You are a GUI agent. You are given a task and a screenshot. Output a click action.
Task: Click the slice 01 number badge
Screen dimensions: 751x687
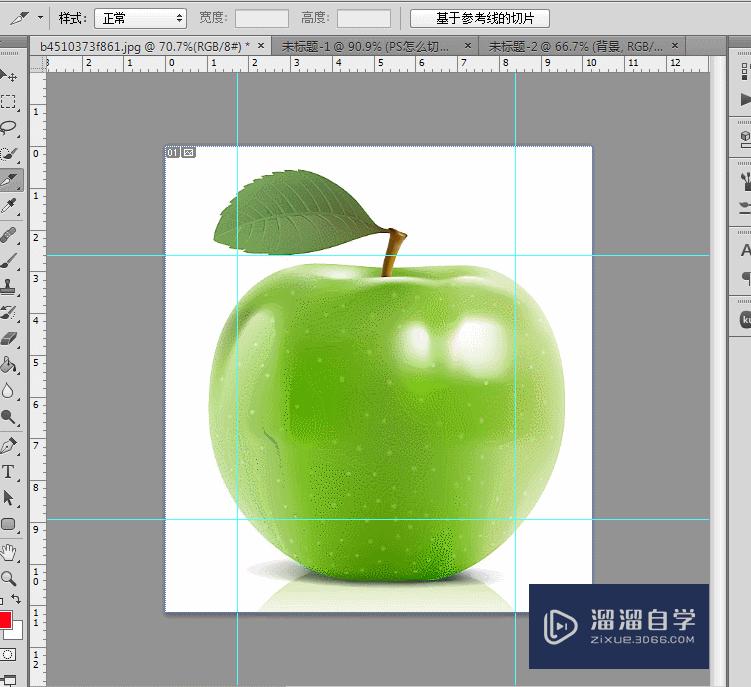(x=172, y=152)
